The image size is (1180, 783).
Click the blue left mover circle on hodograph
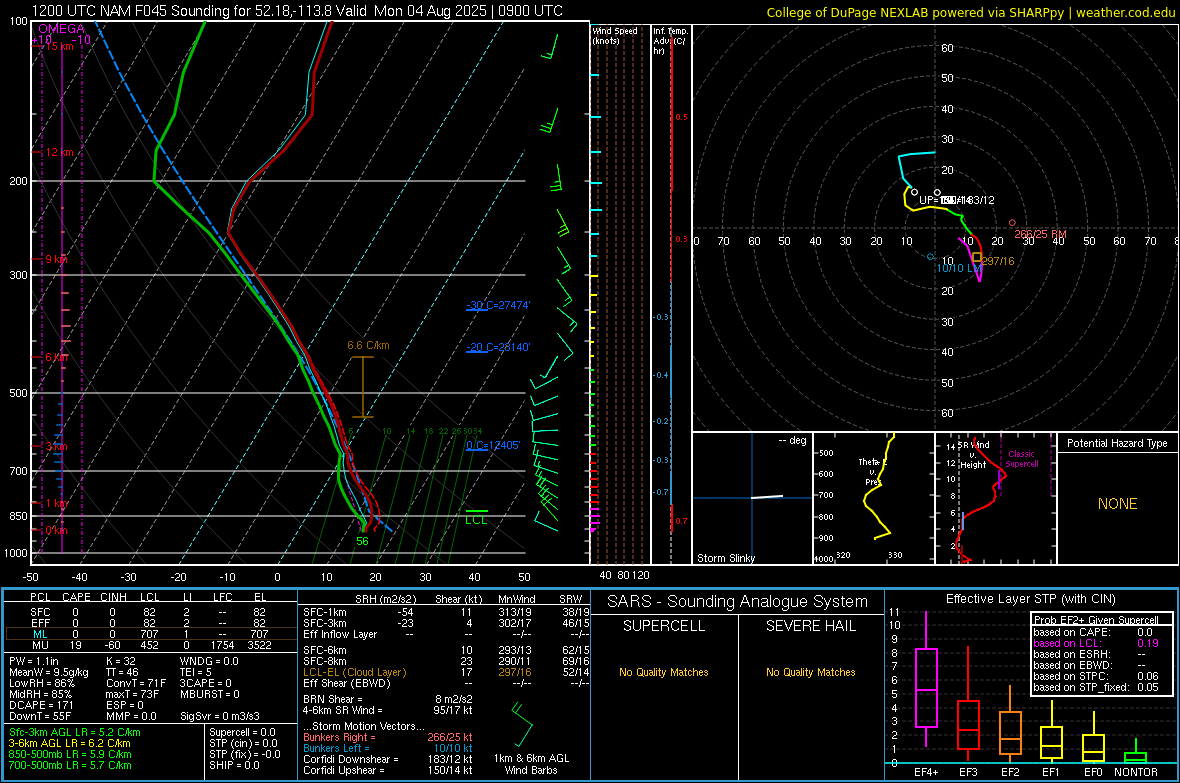coord(931,257)
